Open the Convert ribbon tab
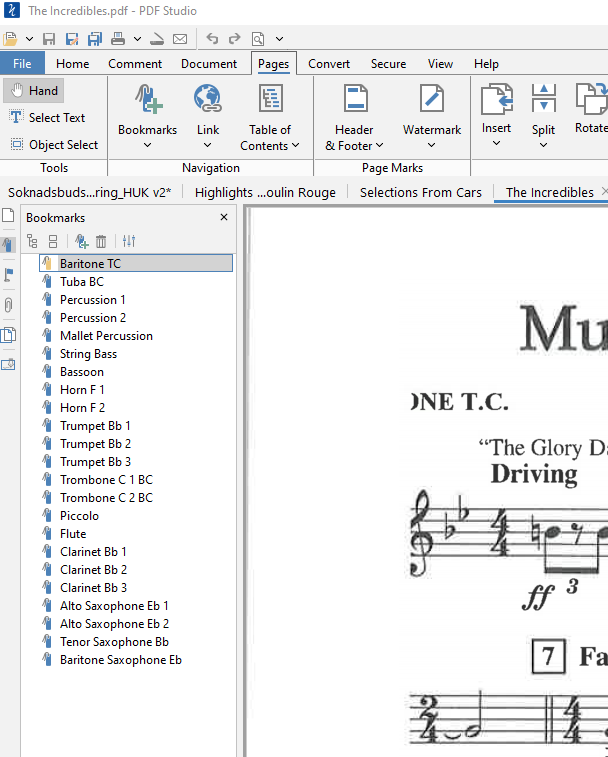The width and height of the screenshot is (608, 757). pyautogui.click(x=329, y=64)
